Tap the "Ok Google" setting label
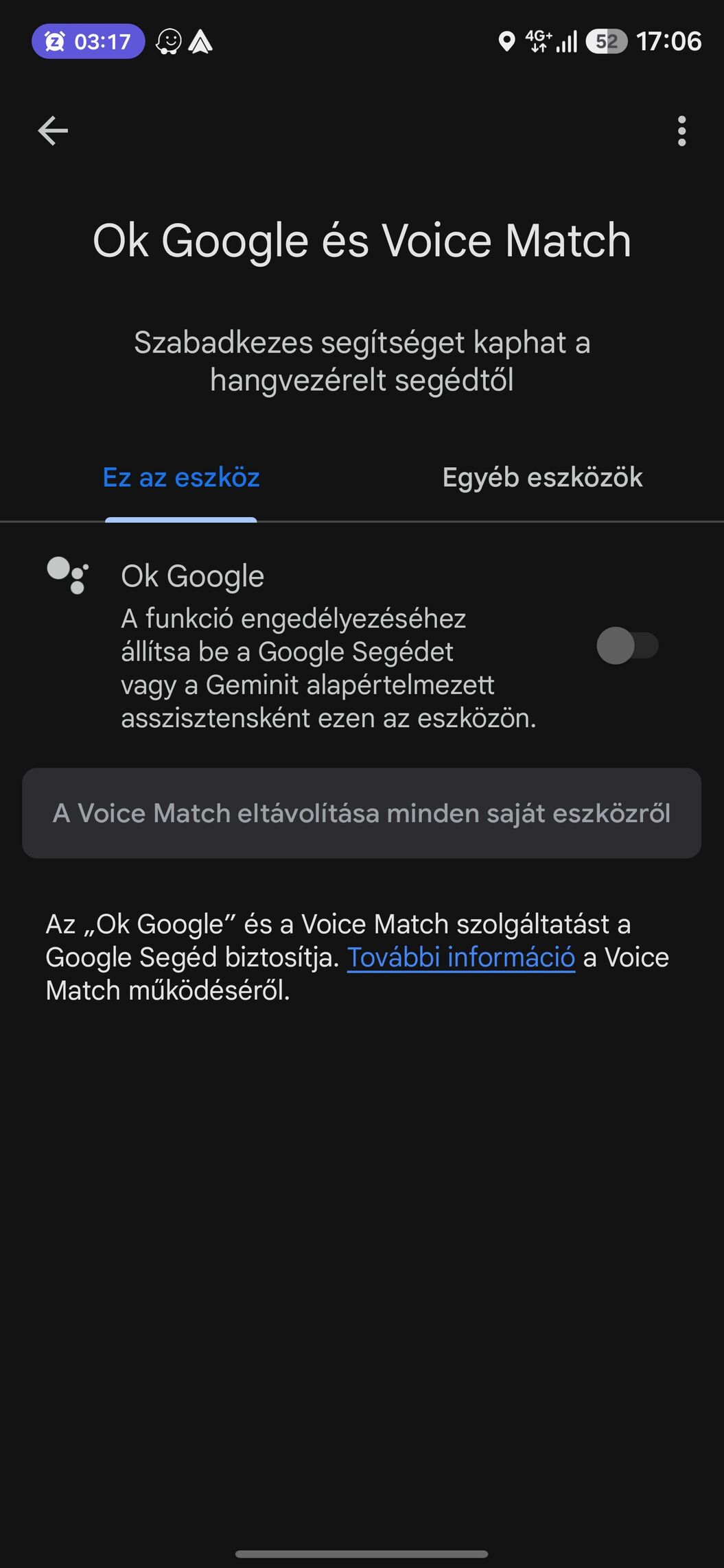This screenshot has width=724, height=1568. pyautogui.click(x=193, y=576)
